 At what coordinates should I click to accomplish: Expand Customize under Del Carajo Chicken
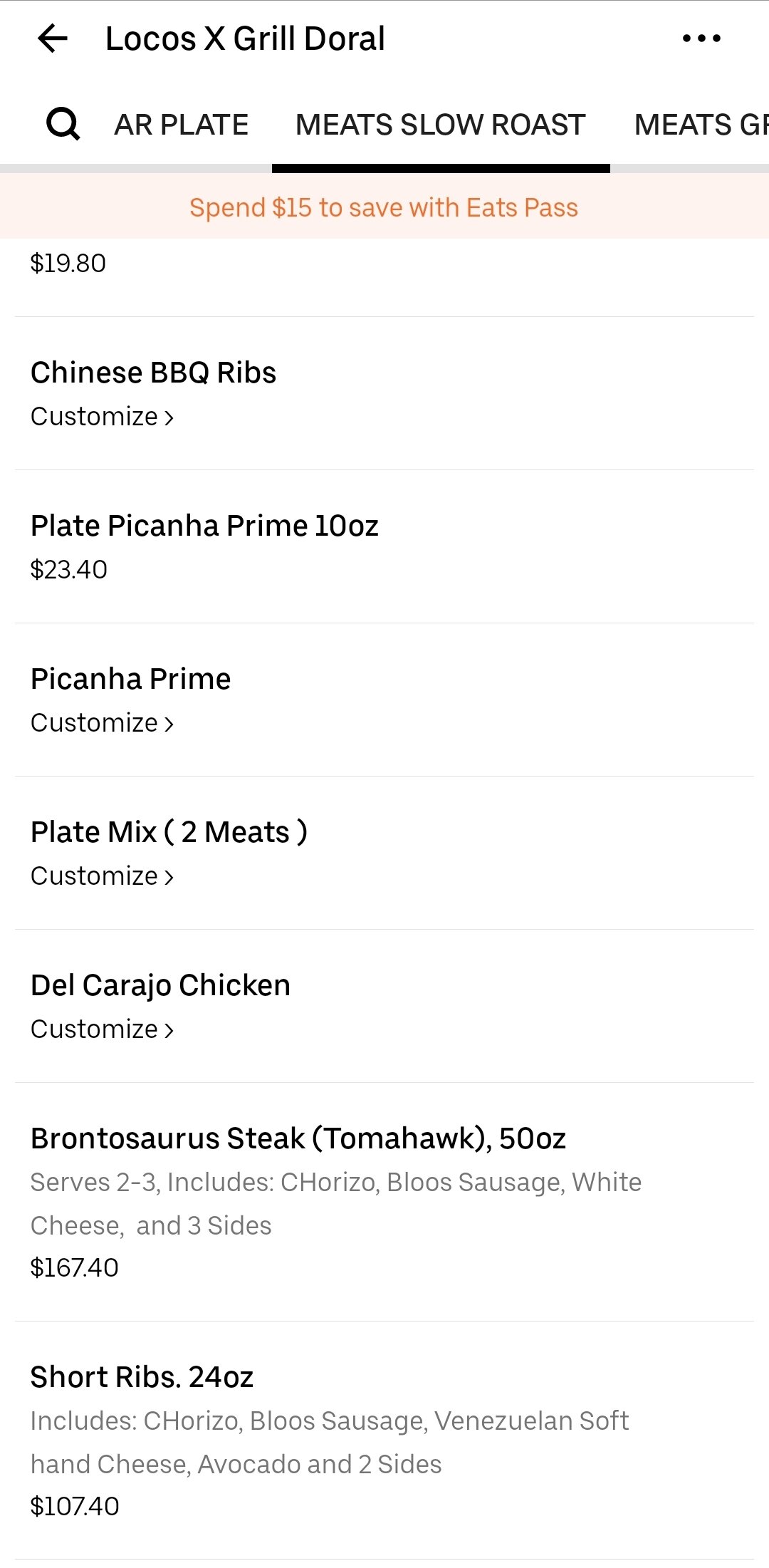click(x=102, y=1029)
